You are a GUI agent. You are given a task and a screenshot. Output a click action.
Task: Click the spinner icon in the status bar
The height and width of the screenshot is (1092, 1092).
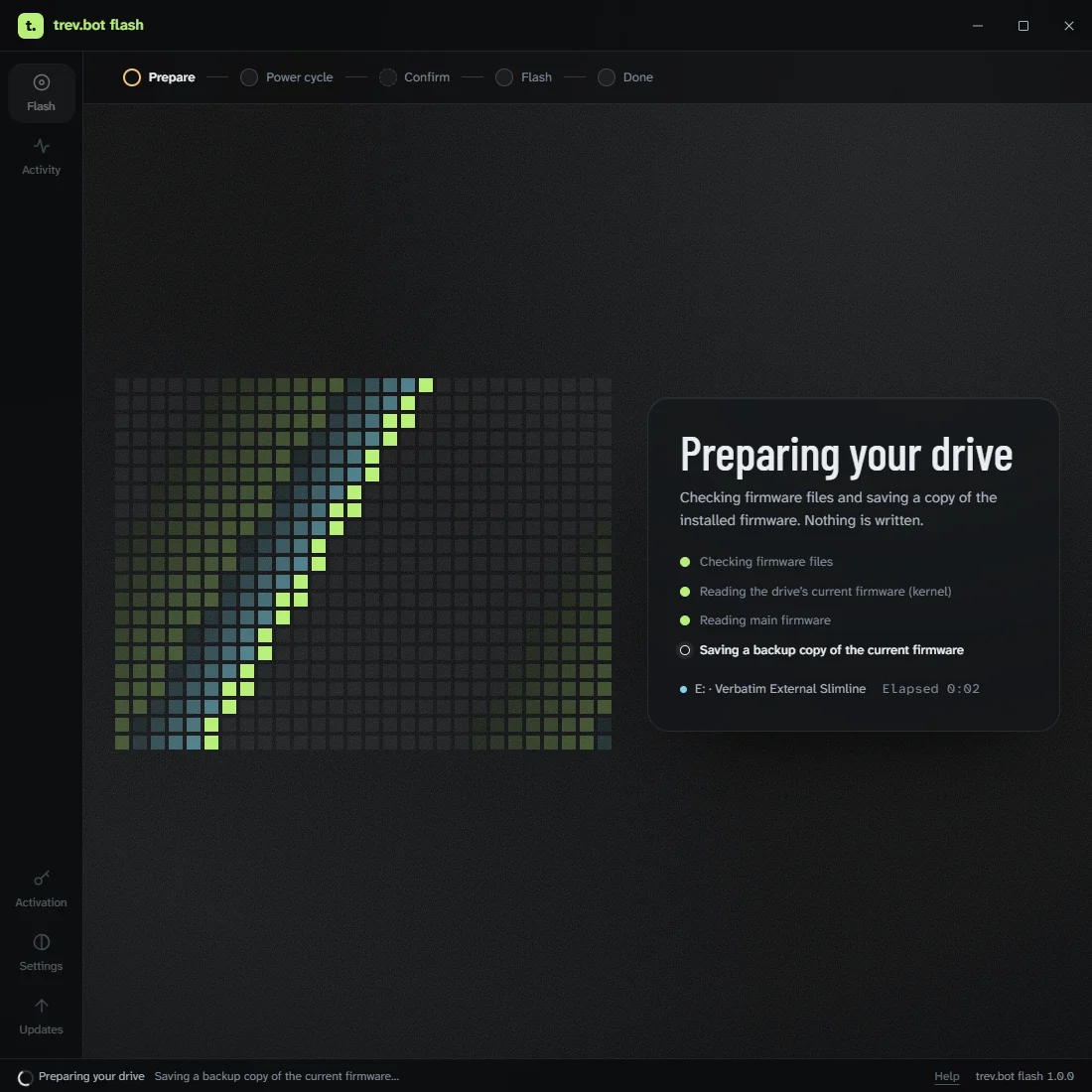pos(25,1077)
